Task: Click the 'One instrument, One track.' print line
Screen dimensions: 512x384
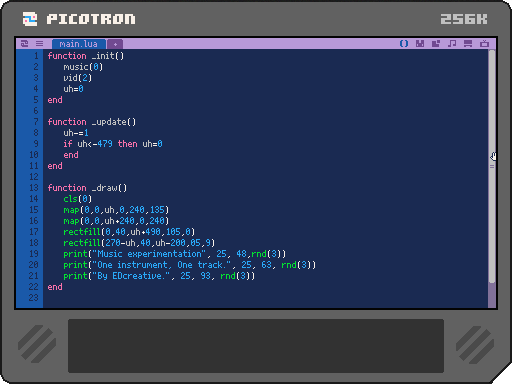Action: [190, 265]
